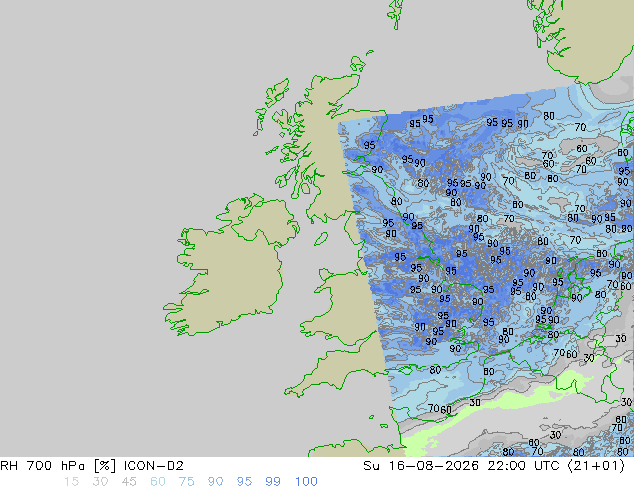
Task: Click the "22:00 UTC" time label
Action: (x=523, y=466)
